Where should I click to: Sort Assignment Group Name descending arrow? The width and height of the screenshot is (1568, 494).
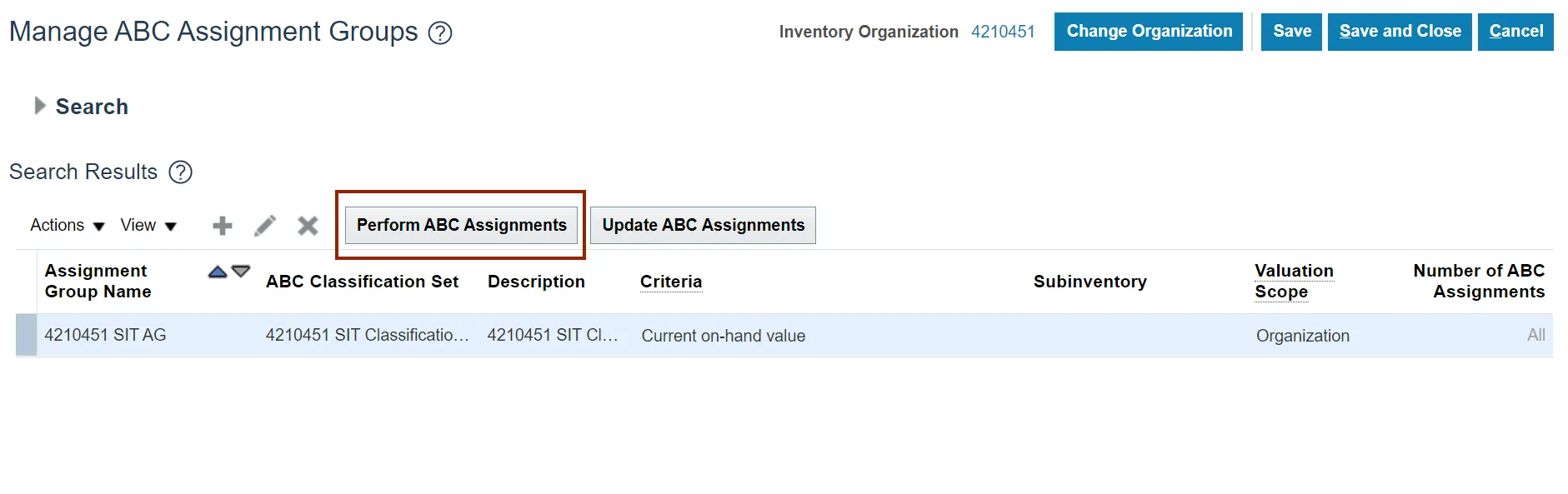coord(241,271)
